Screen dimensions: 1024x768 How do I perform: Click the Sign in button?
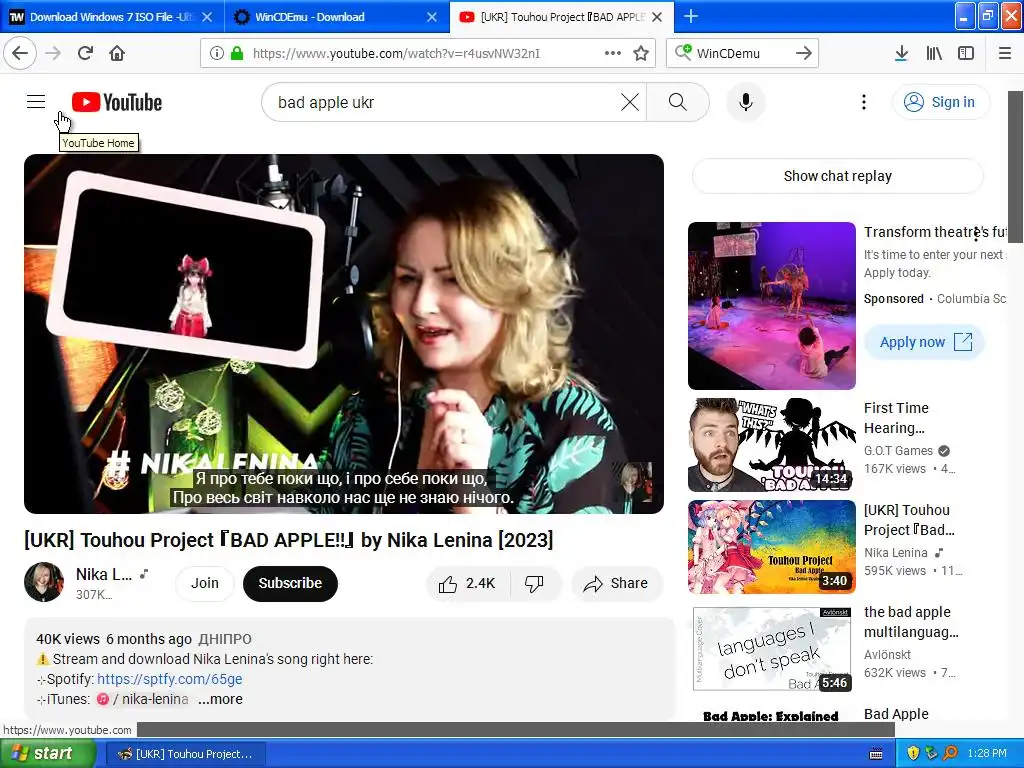coord(940,102)
